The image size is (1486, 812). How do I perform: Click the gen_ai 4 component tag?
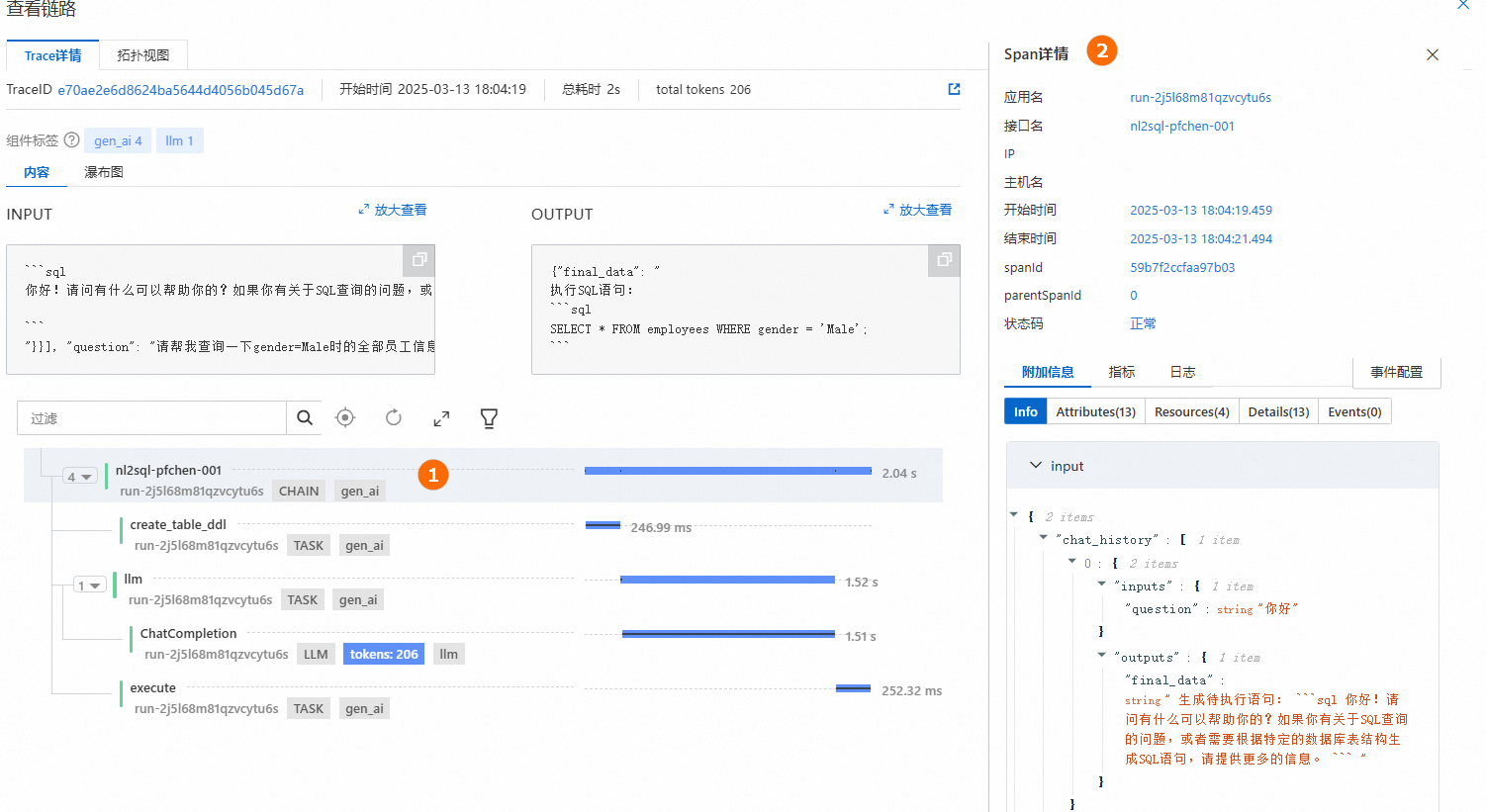pos(118,140)
